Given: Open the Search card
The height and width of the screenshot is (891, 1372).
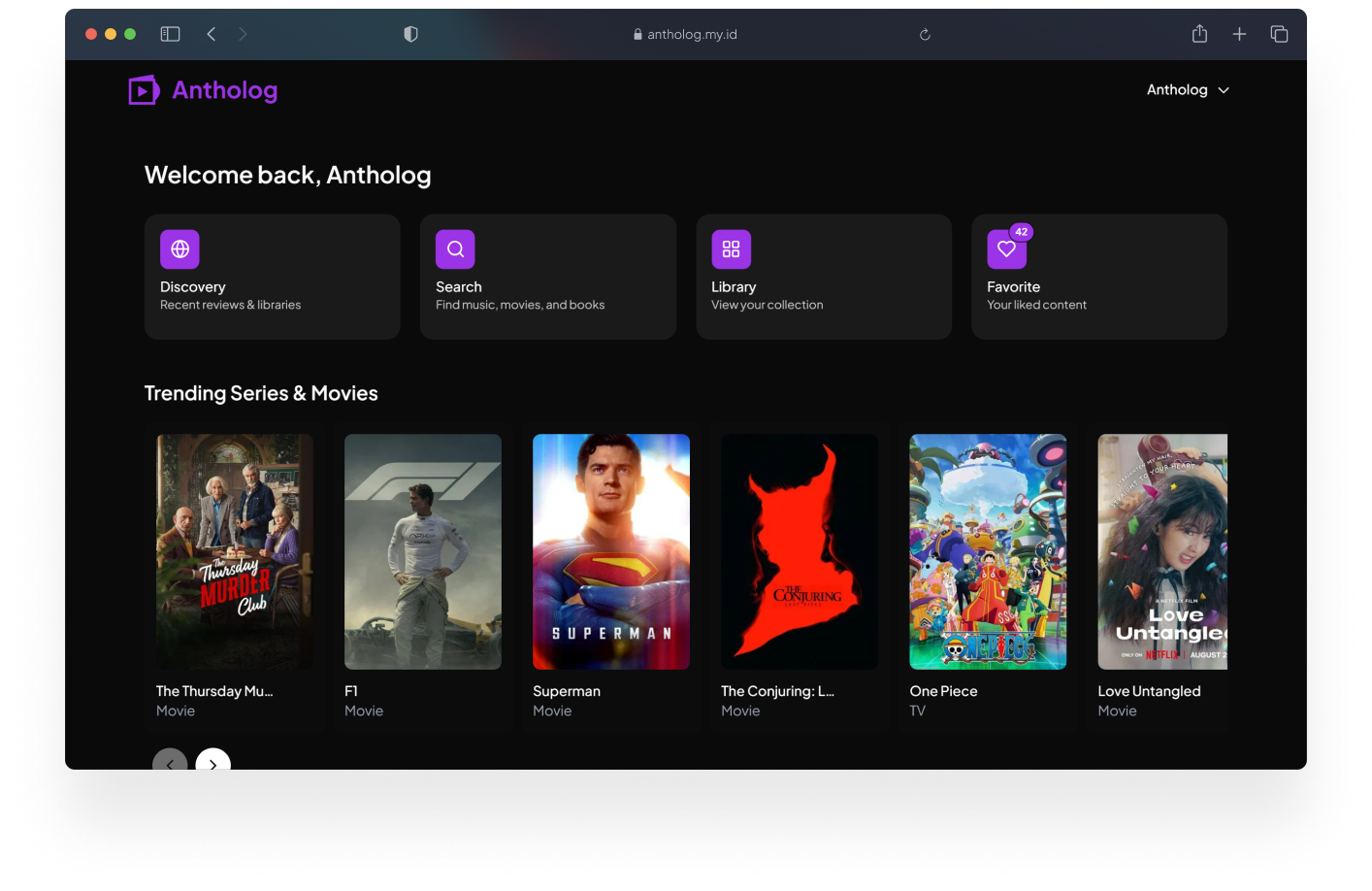Looking at the screenshot, I should click(548, 277).
